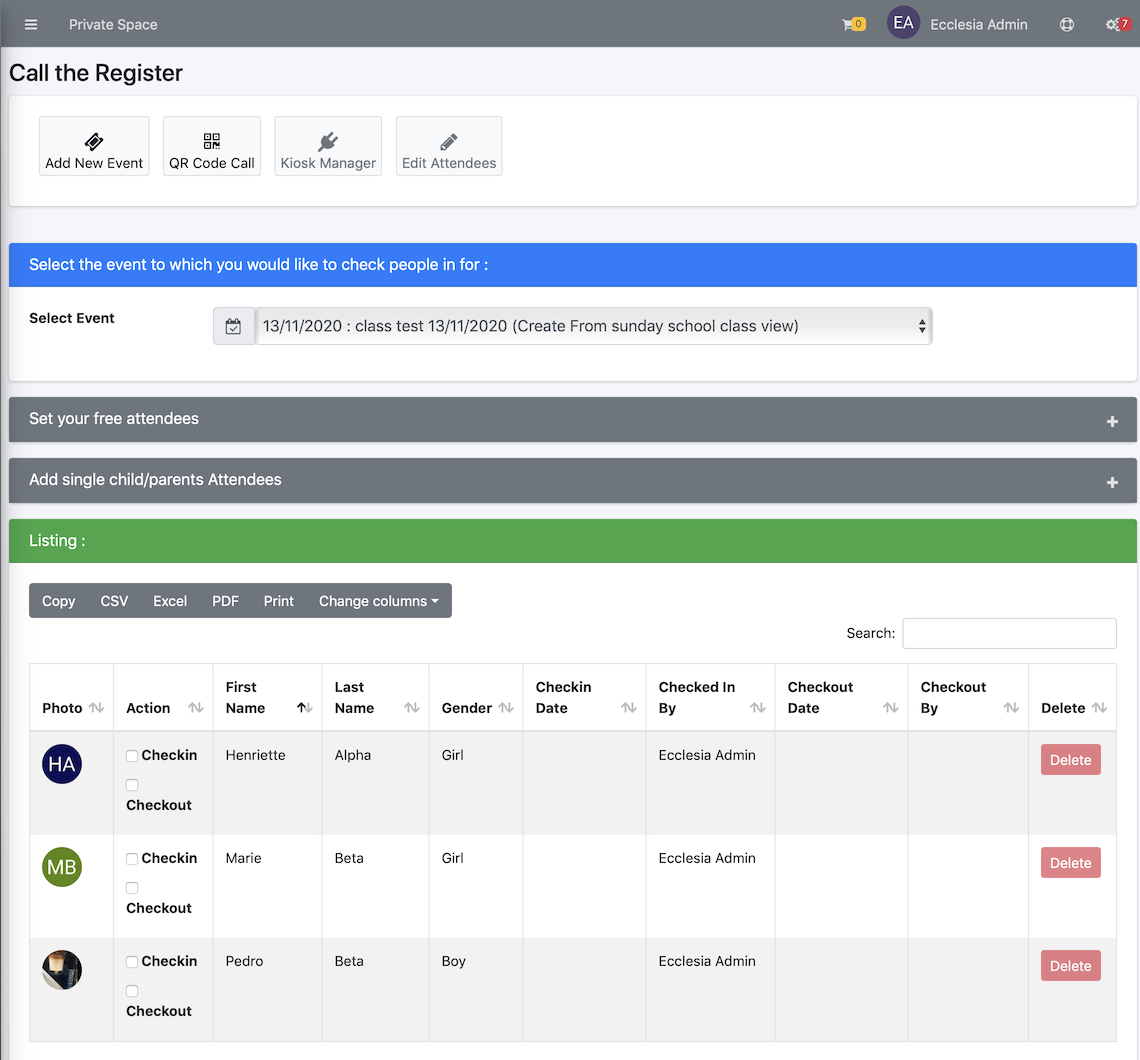Click the first name Pedro
The height and width of the screenshot is (1060, 1140).
(x=244, y=961)
